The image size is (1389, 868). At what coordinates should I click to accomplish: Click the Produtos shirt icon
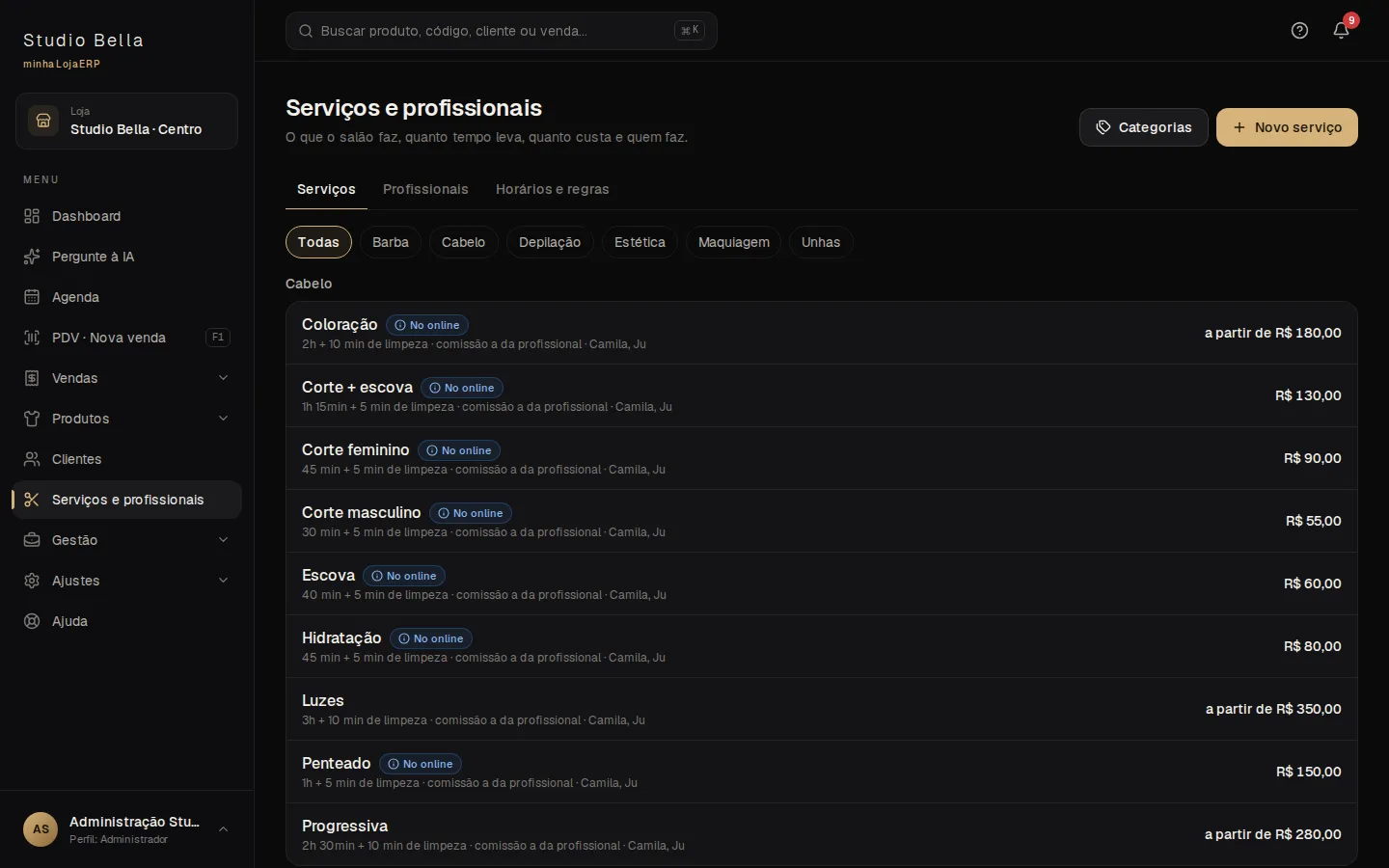(x=32, y=419)
